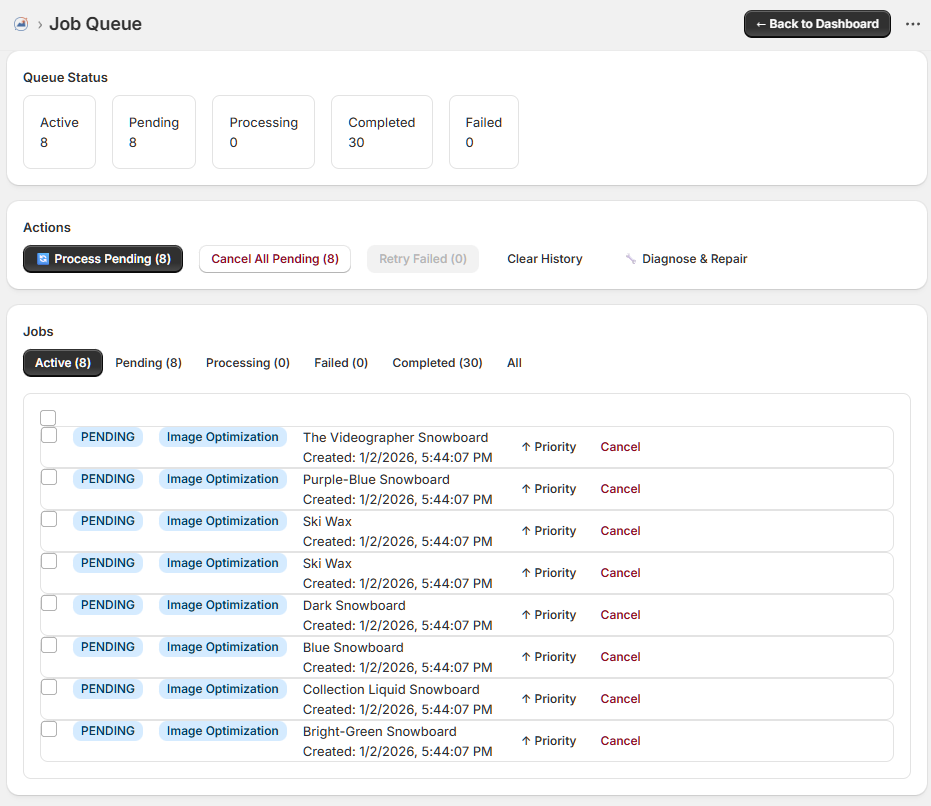Prioritize the Bright-Green Snowboard job

(549, 741)
